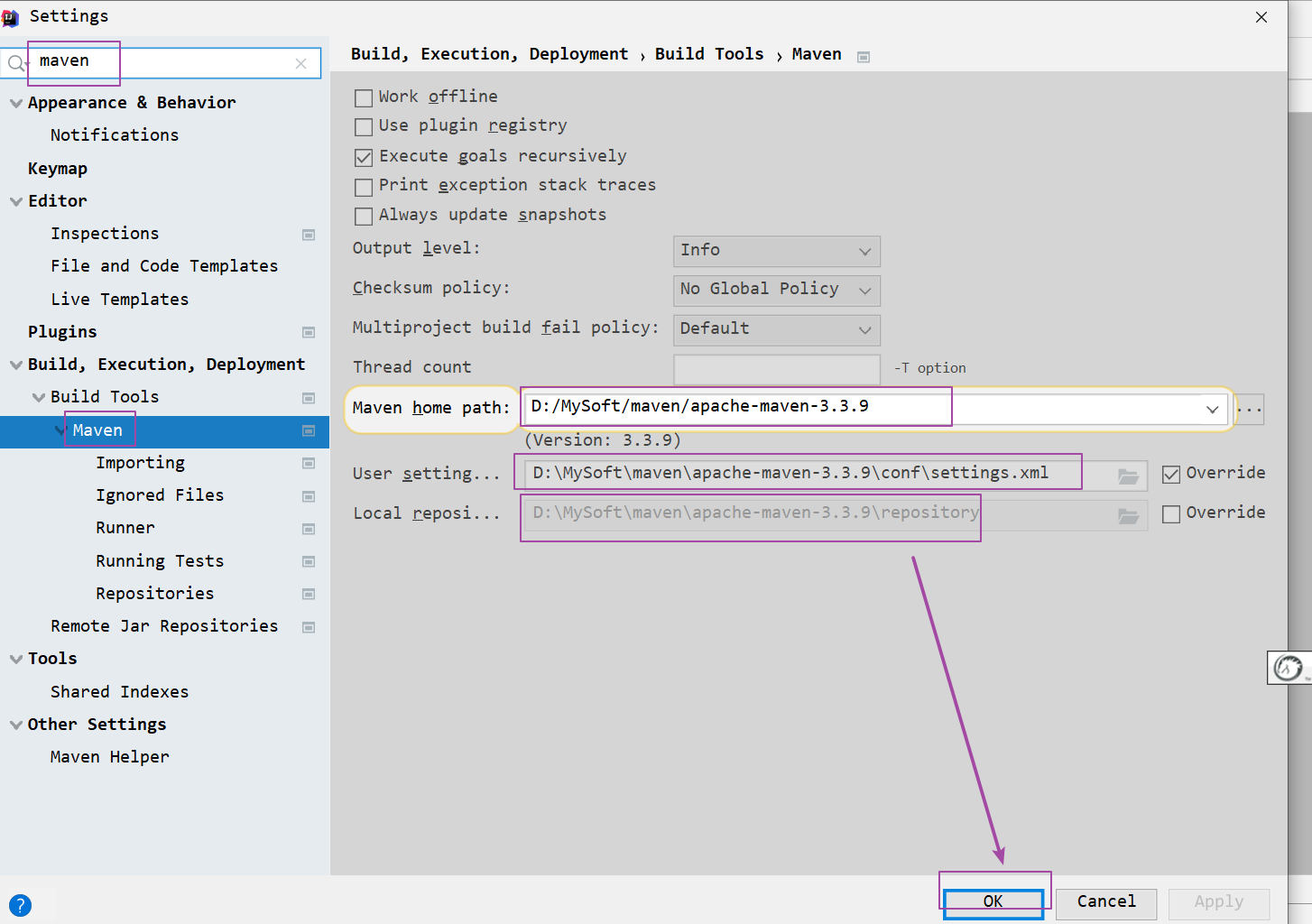Click folder icon for Local repository path
The width and height of the screenshot is (1312, 924).
tap(1128, 515)
